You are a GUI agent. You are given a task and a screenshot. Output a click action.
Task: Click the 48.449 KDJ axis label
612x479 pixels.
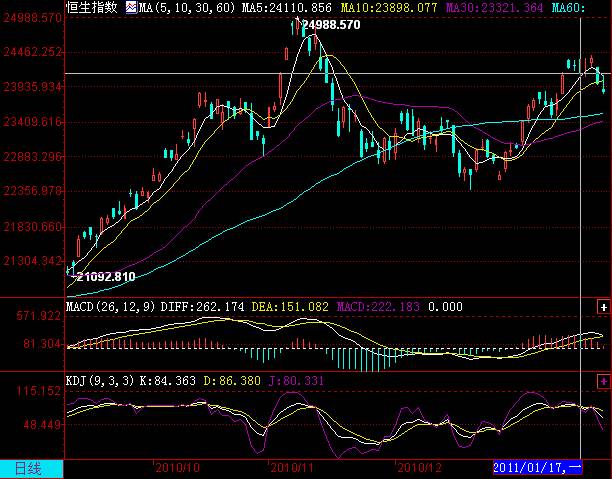[x=42, y=424]
